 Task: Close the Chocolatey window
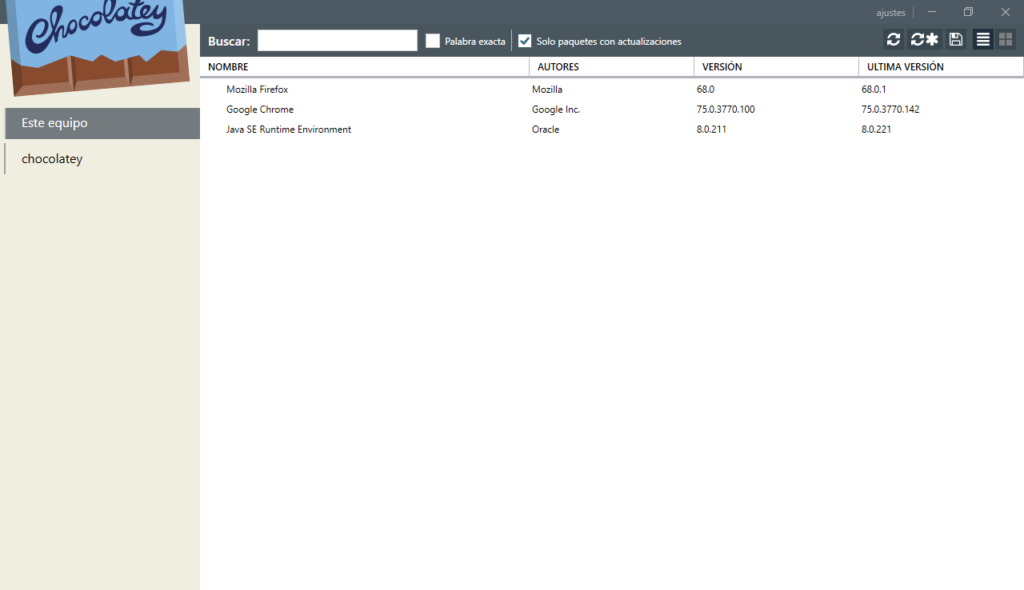tap(1005, 12)
